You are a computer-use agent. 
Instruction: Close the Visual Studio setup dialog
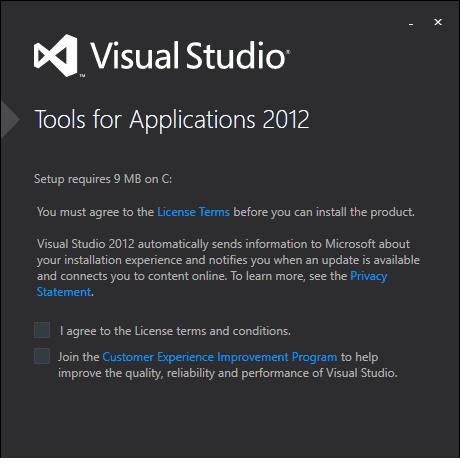(x=438, y=22)
